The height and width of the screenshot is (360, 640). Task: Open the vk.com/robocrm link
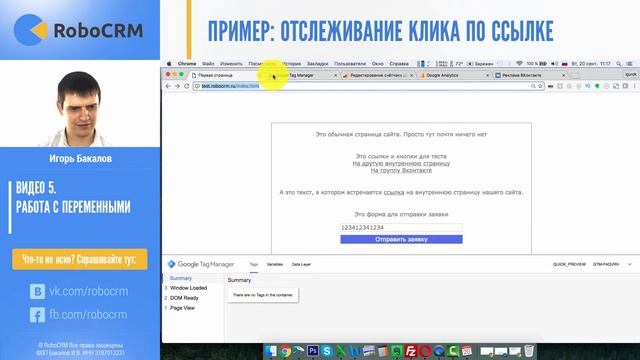click(x=89, y=291)
